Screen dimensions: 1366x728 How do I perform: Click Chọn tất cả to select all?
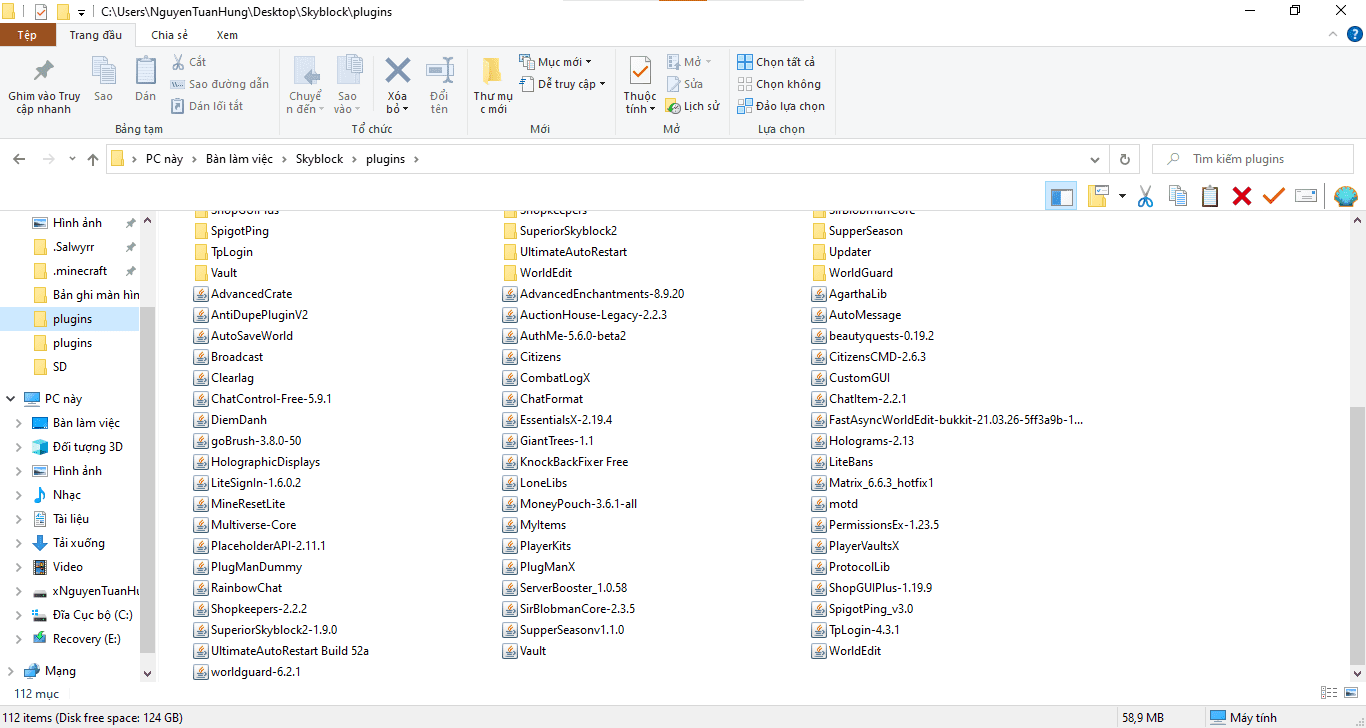tap(776, 62)
